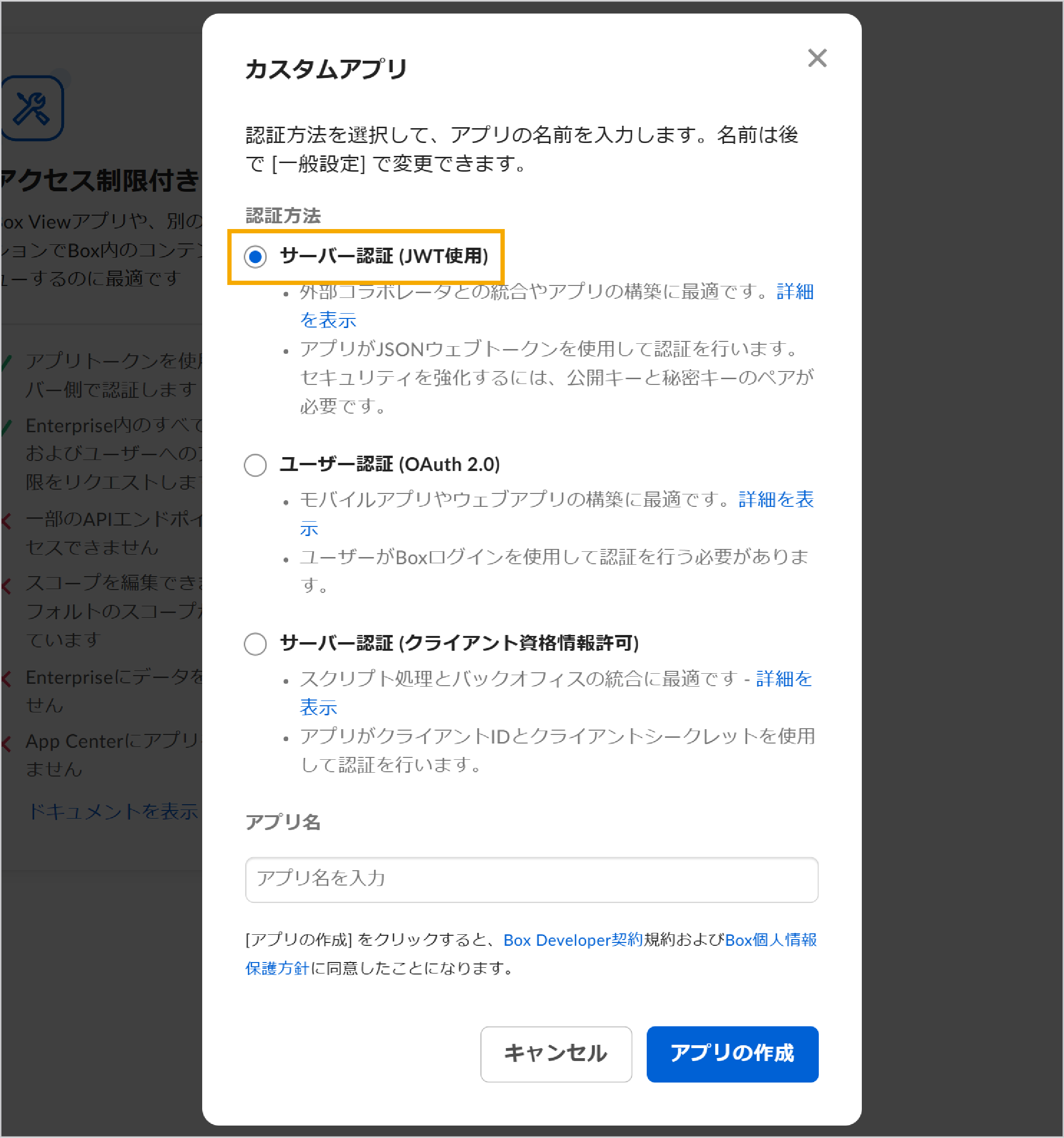The height and width of the screenshot is (1138, 1064).
Task: Open the Box個人情報保護方針 link
Action: click(x=771, y=940)
